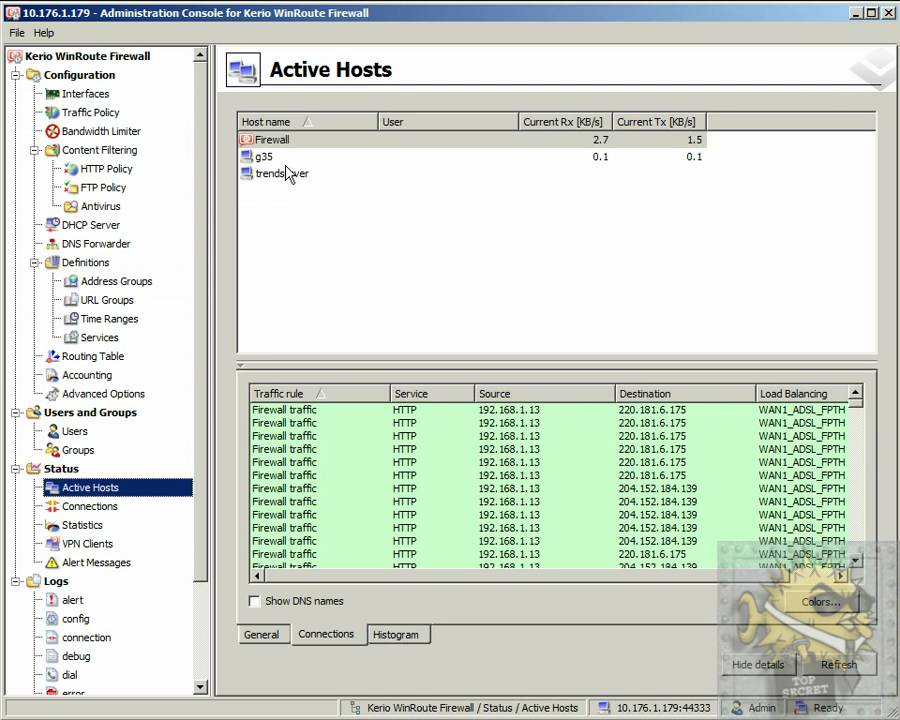Select Time Ranges icon
Viewport: 900px width, 720px height.
coord(71,319)
